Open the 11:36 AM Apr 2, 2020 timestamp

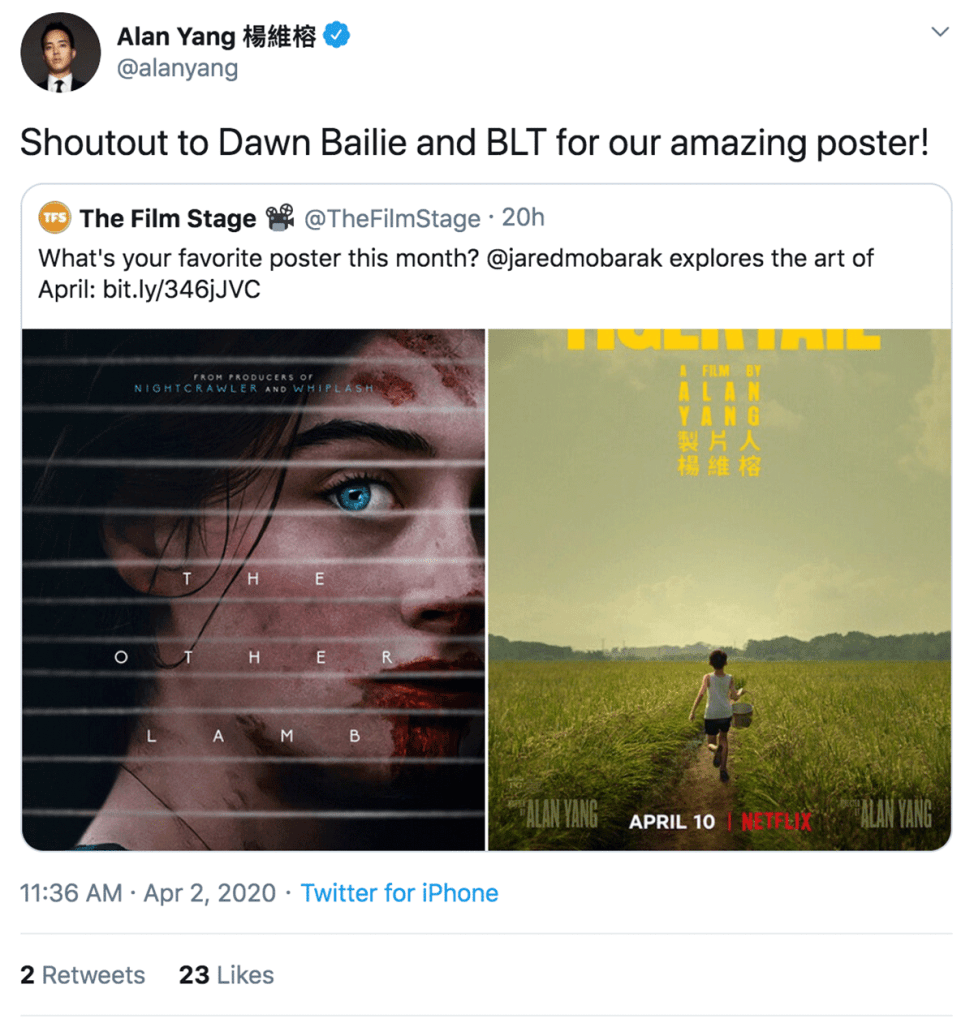click(148, 893)
